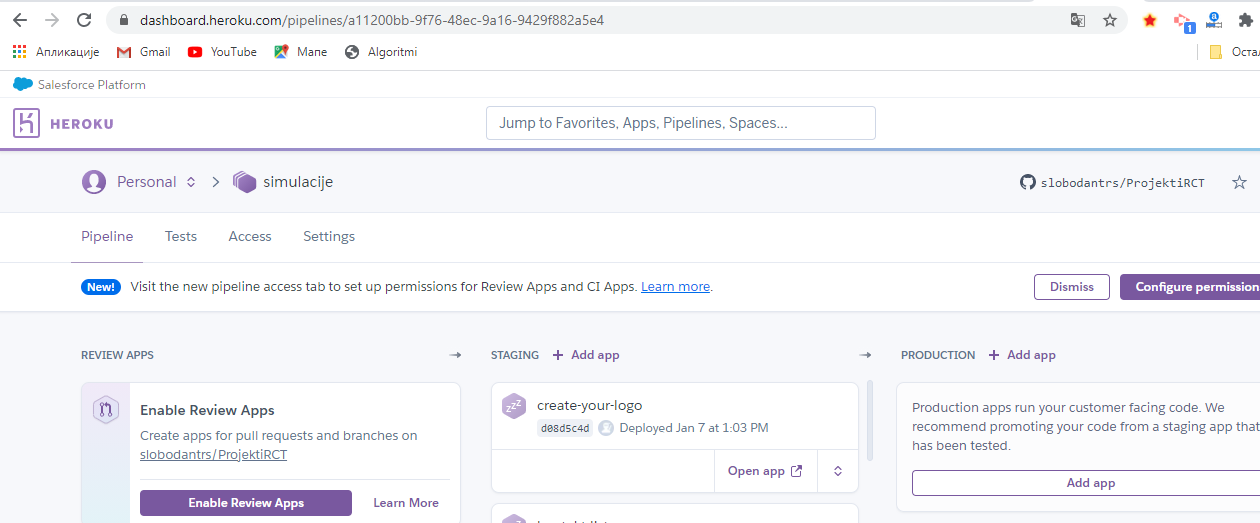This screenshot has height=523, width=1260.
Task: Switch to the Access tab
Action: click(250, 237)
